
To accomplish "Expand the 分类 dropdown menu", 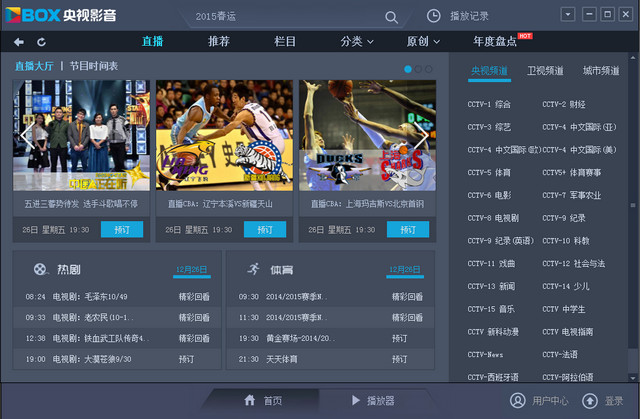I will point(357,41).
